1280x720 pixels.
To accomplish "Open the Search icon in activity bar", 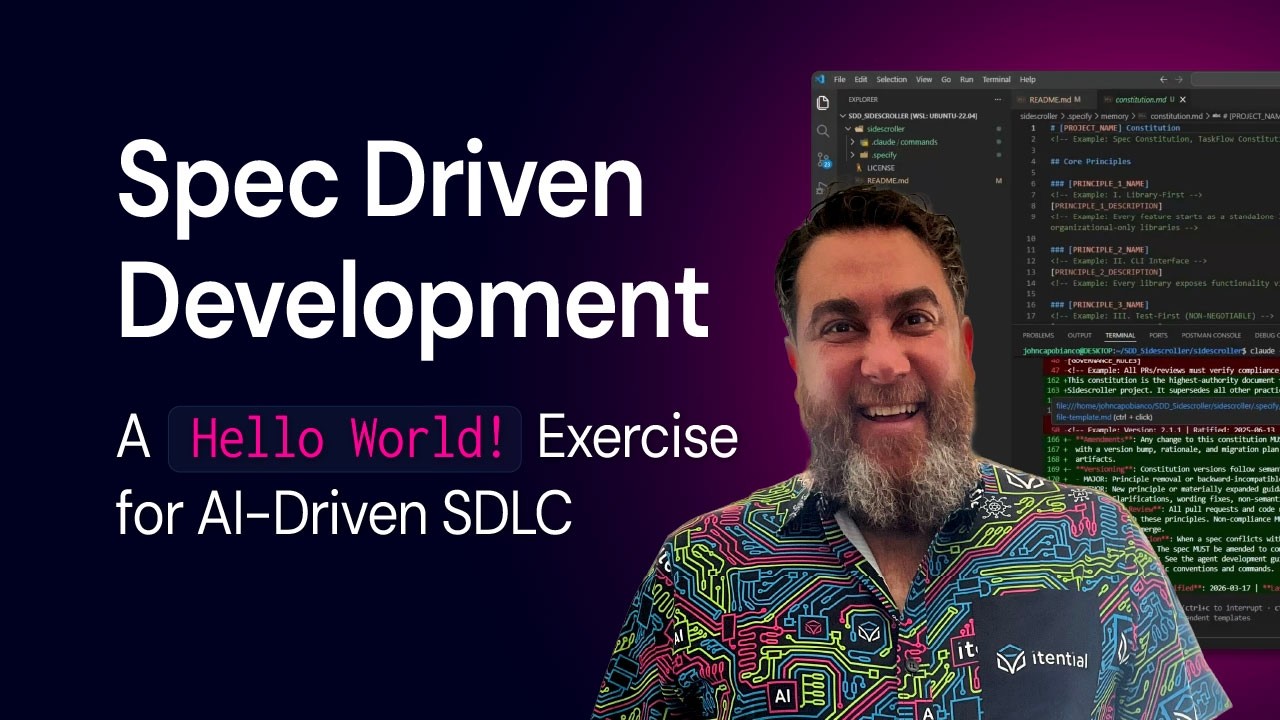I will (x=823, y=131).
